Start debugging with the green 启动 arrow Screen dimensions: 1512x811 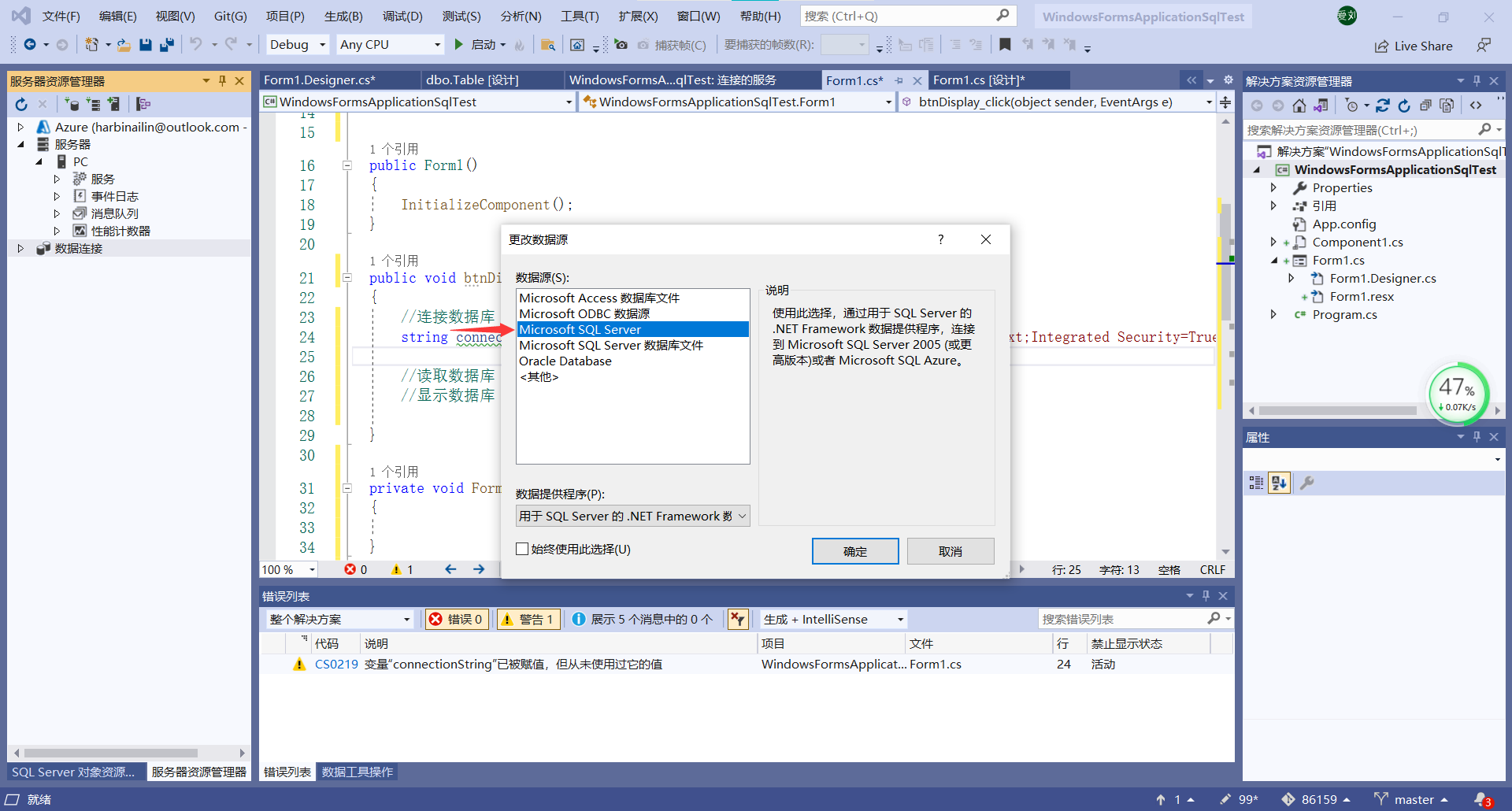tap(459, 44)
